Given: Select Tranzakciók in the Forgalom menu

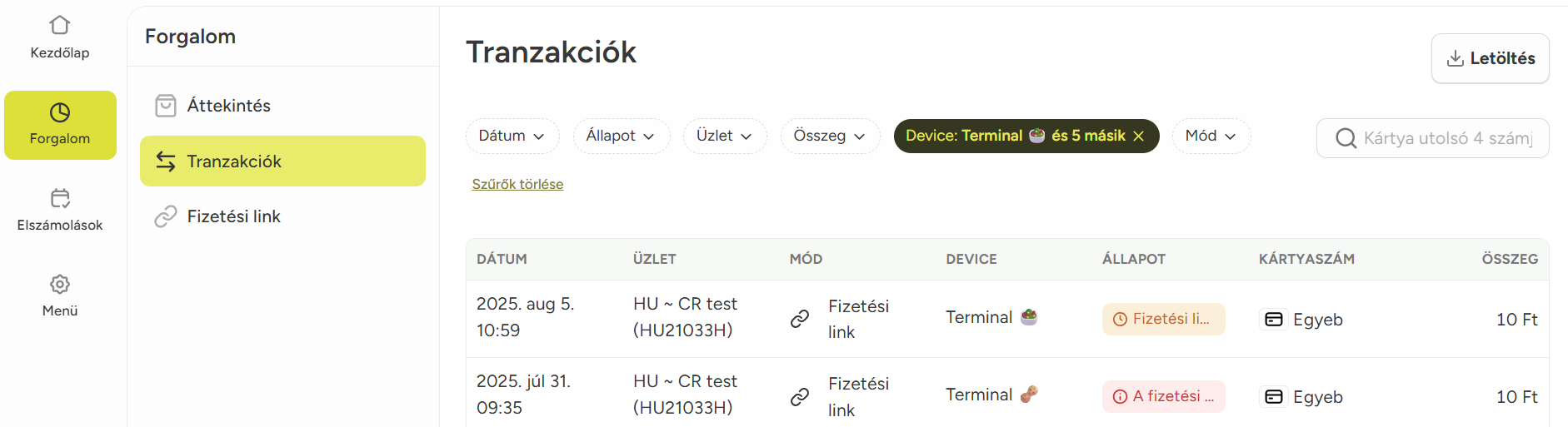Looking at the screenshot, I should [282, 161].
